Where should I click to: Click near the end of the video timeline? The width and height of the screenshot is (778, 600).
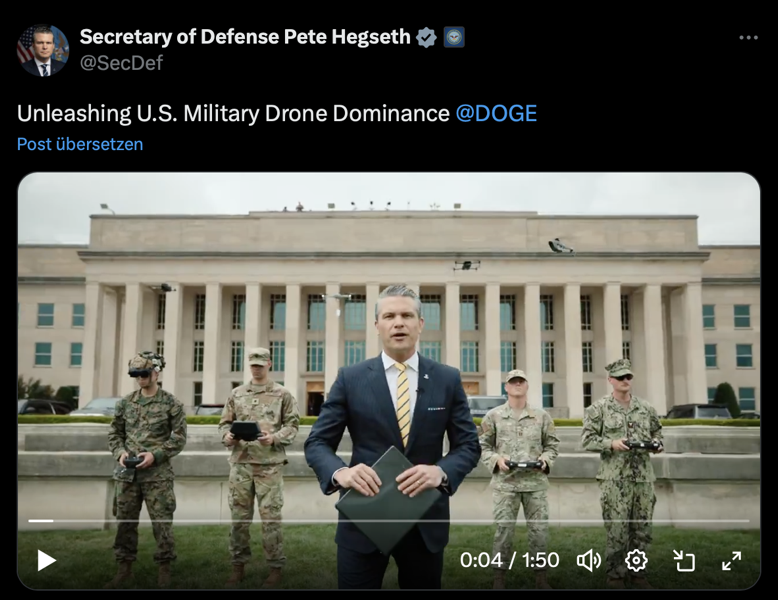pyautogui.click(x=739, y=521)
